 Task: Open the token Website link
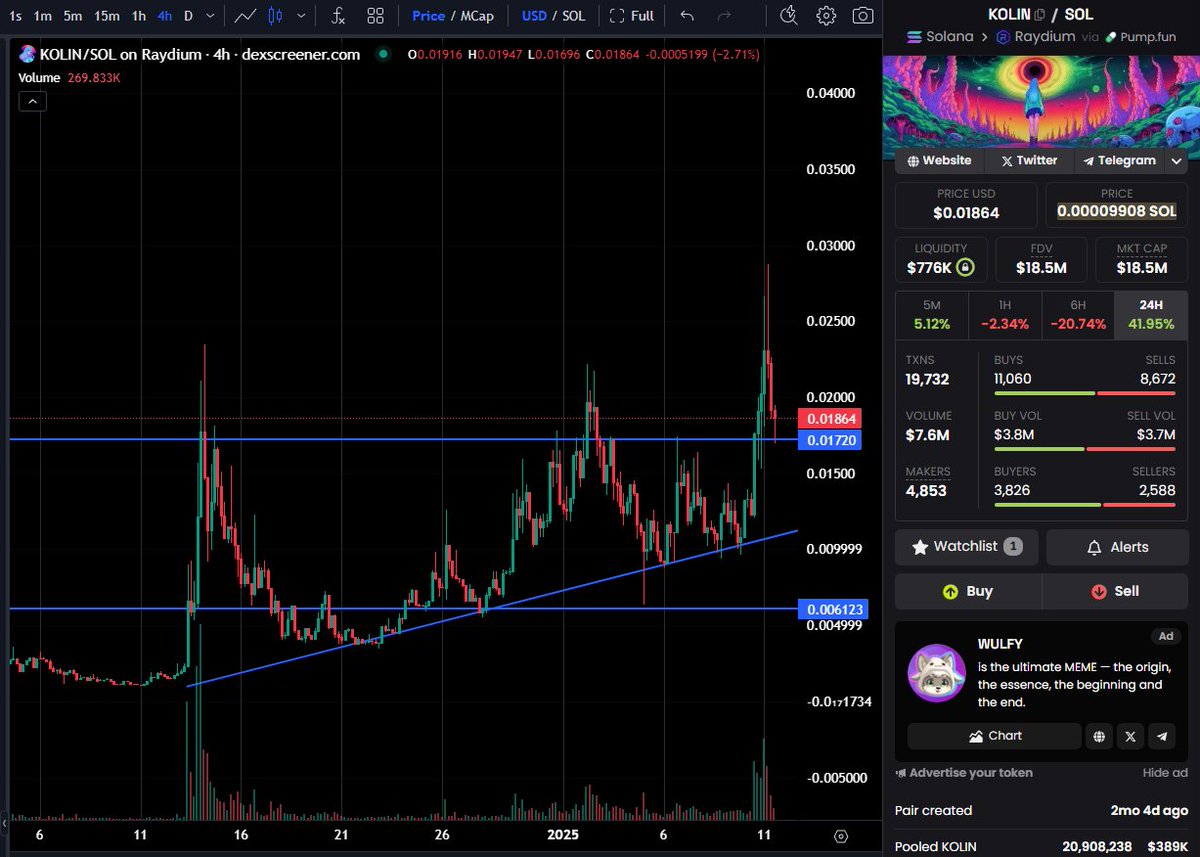click(939, 160)
